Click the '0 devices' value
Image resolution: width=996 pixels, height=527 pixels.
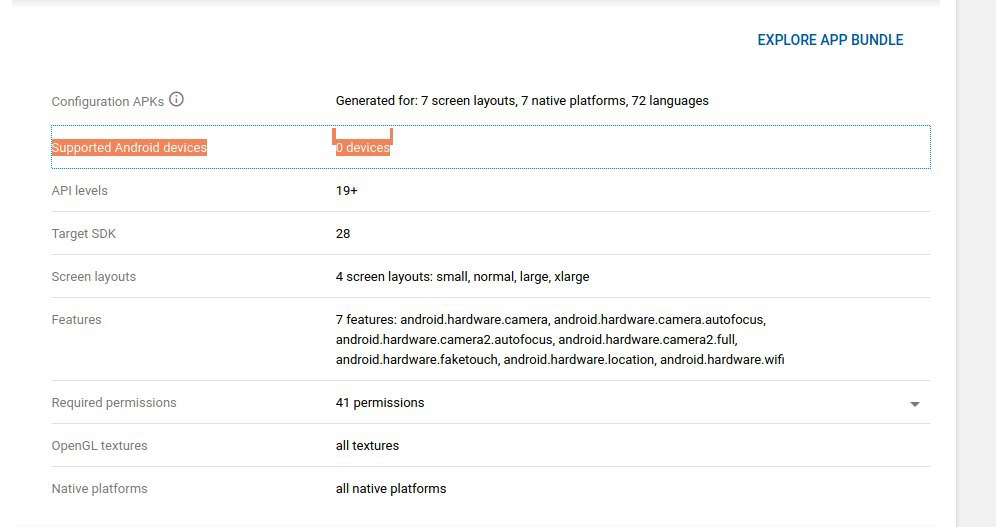[x=363, y=148]
